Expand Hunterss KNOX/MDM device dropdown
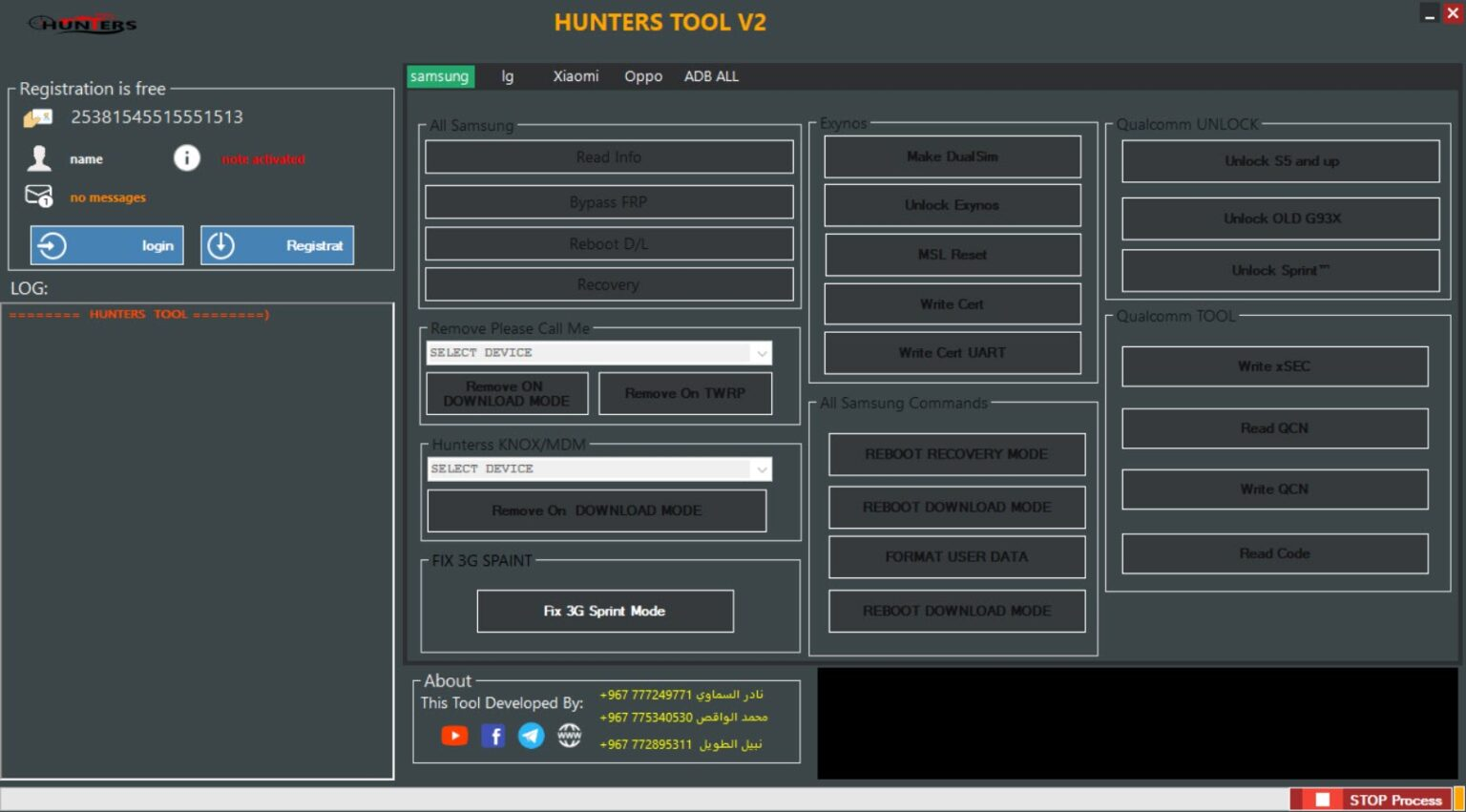1466x812 pixels. (x=762, y=469)
